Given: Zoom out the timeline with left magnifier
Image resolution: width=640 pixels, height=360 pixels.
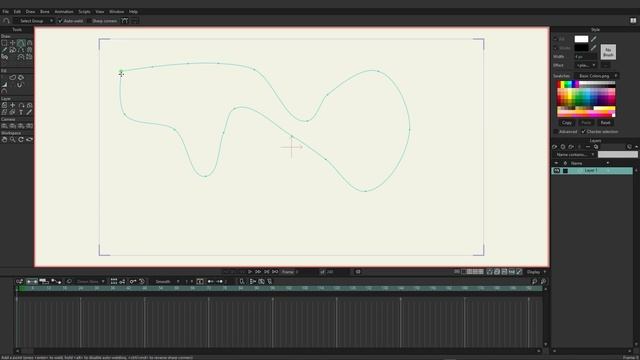Looking at the screenshot, I should 534,282.
